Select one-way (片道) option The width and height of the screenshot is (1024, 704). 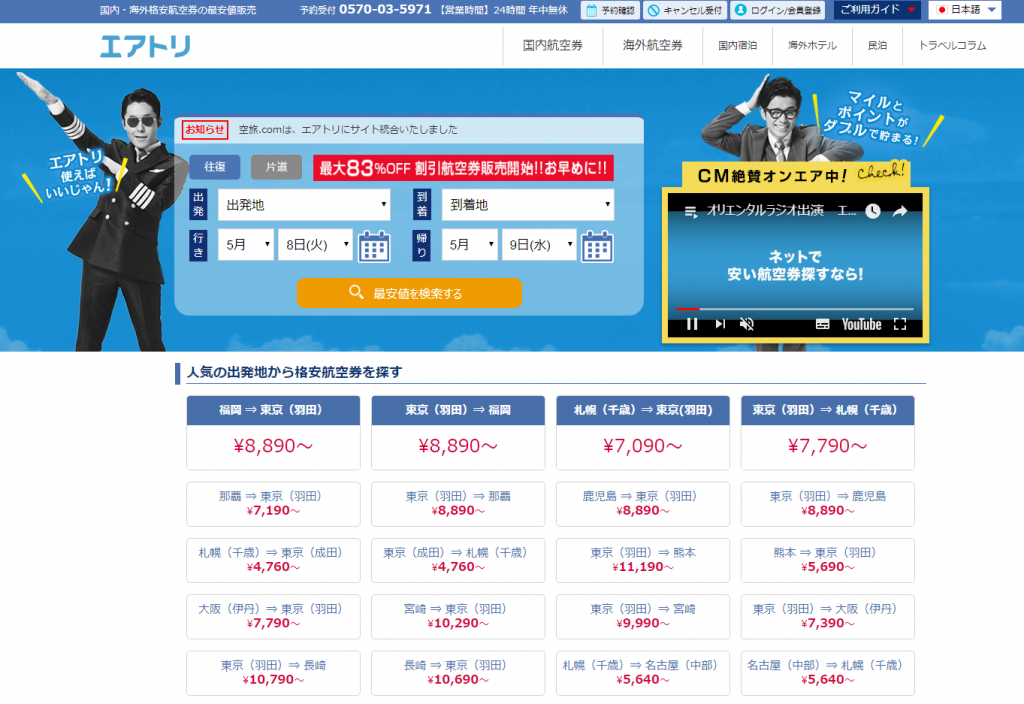(x=276, y=167)
